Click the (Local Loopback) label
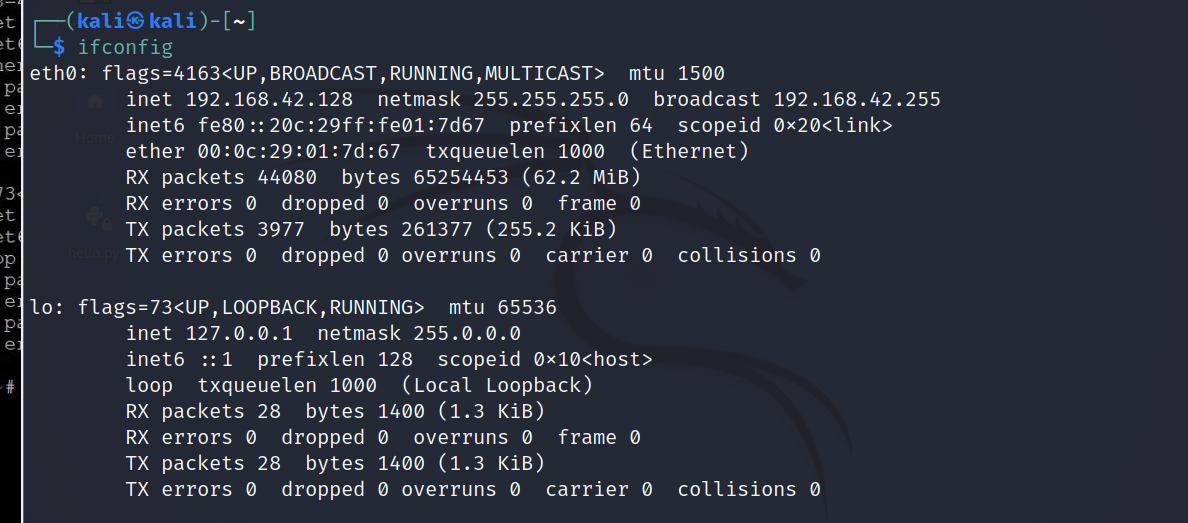 point(497,385)
